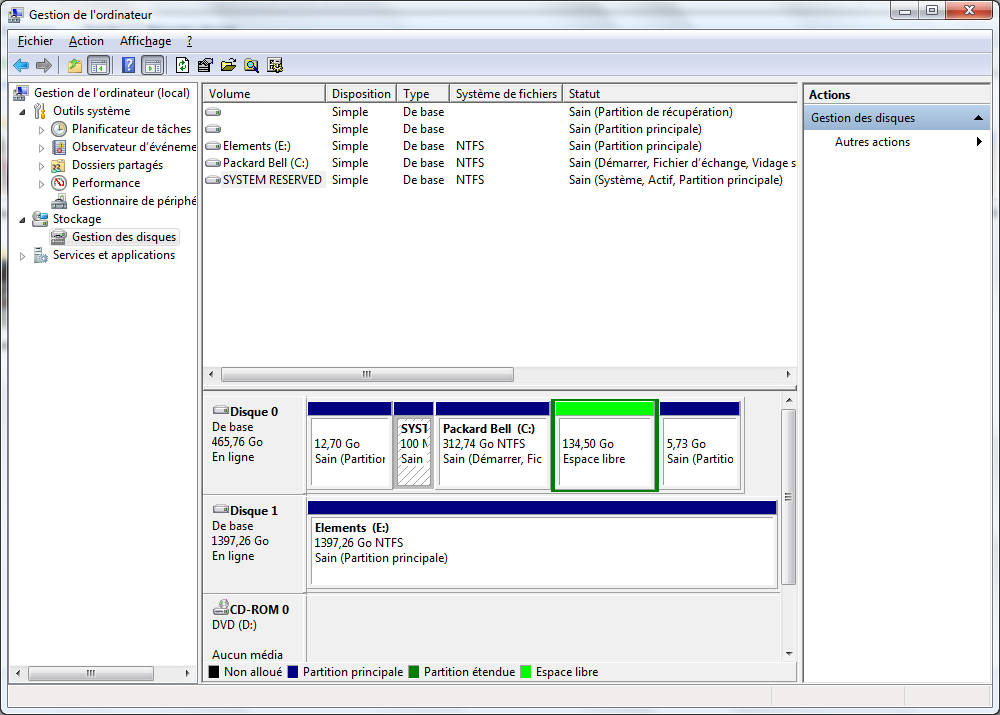The height and width of the screenshot is (715, 1000).
Task: Collapse Gestion des disques section in Actions
Action: (978, 118)
